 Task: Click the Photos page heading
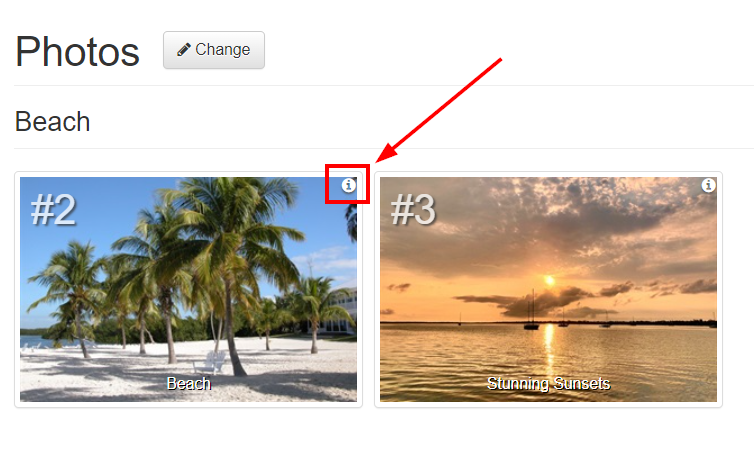(77, 51)
